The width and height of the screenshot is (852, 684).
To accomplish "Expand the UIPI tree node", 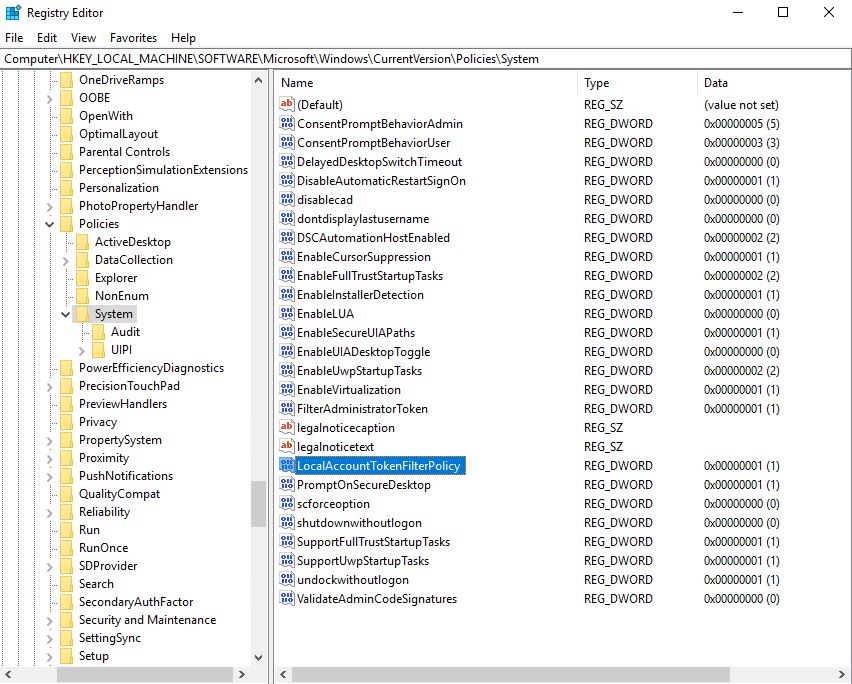I will tap(82, 350).
